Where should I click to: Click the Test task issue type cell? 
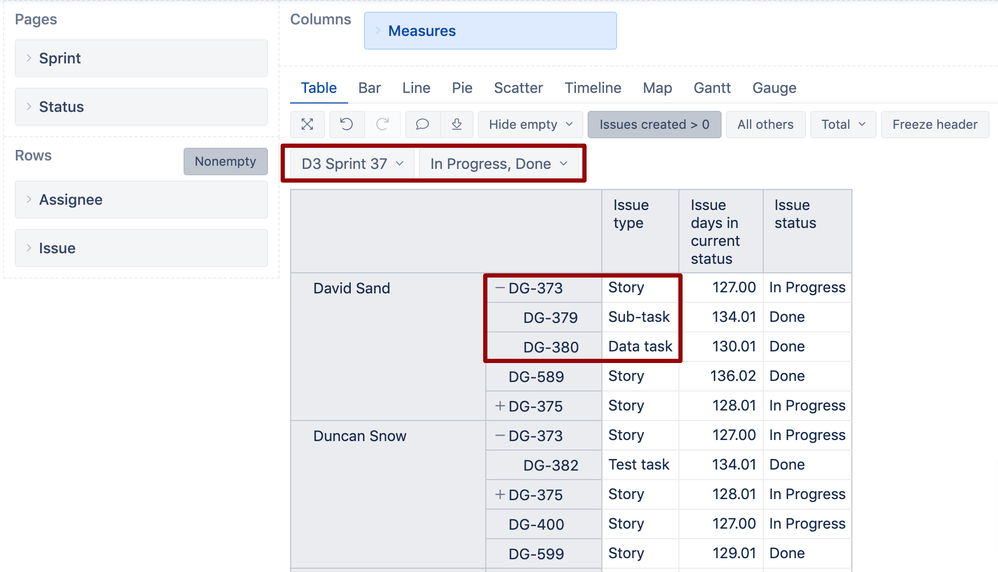tap(638, 464)
